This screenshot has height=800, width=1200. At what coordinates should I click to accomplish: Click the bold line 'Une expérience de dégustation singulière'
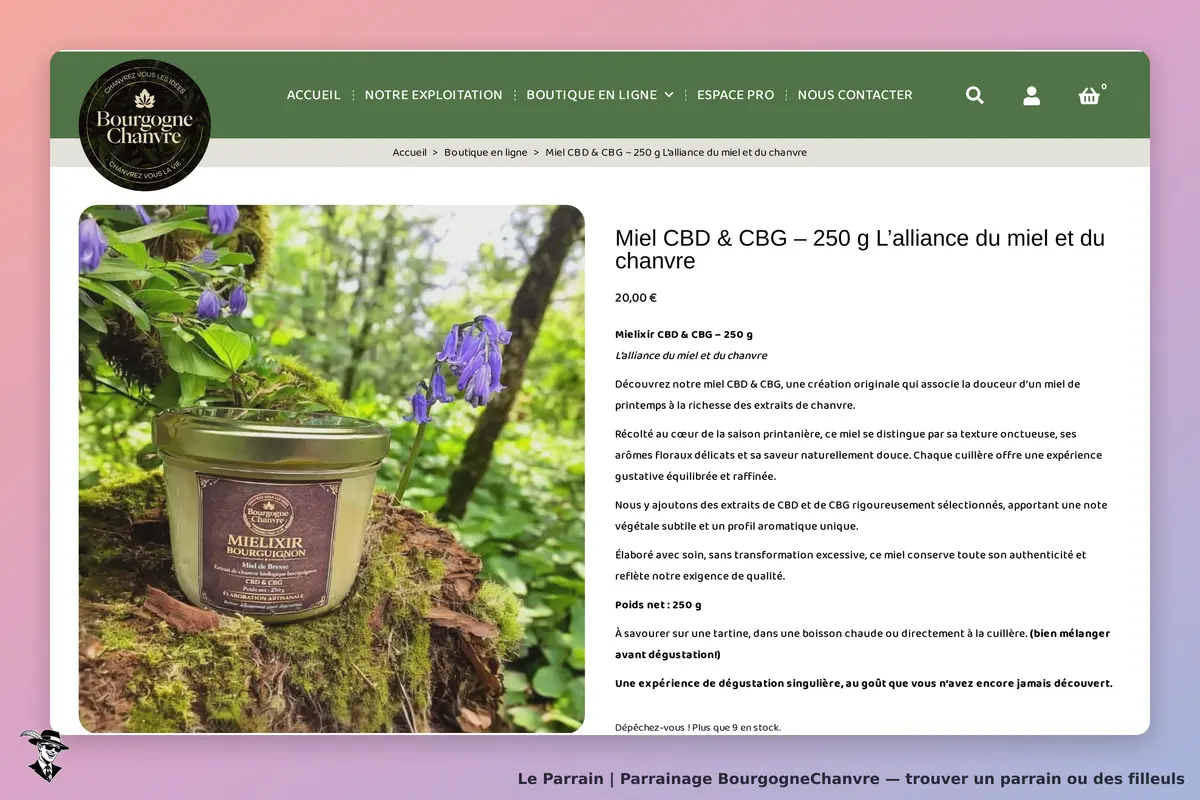(x=864, y=683)
